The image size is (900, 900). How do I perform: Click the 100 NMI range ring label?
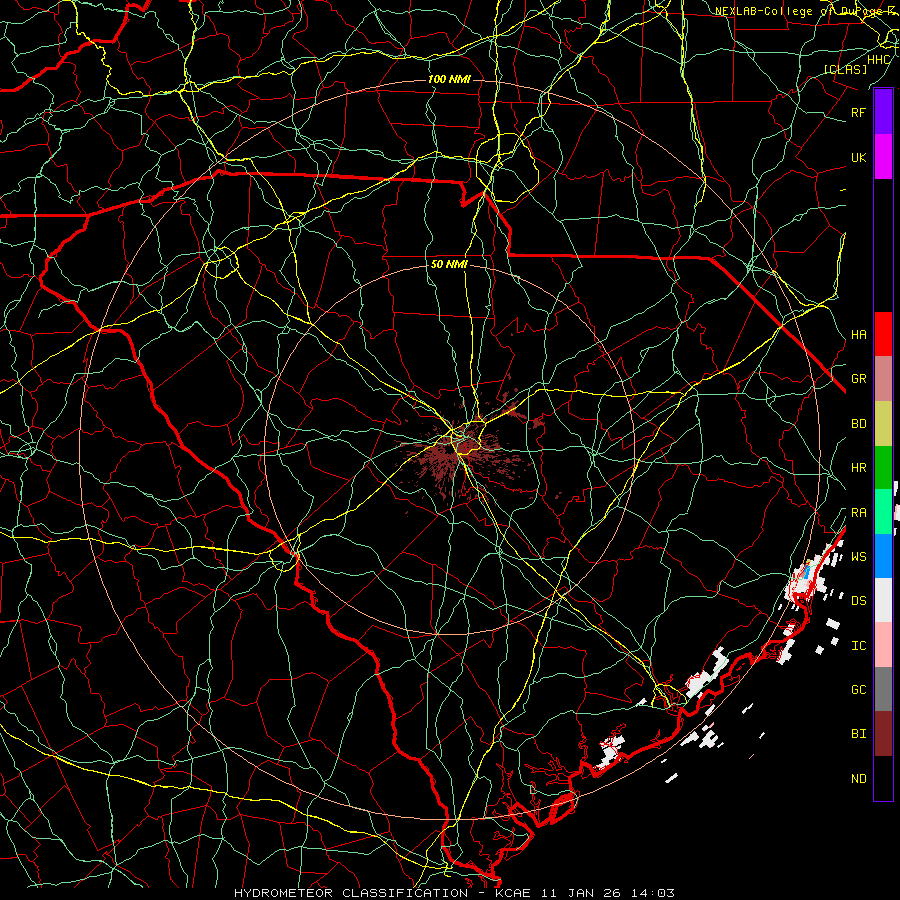(449, 79)
